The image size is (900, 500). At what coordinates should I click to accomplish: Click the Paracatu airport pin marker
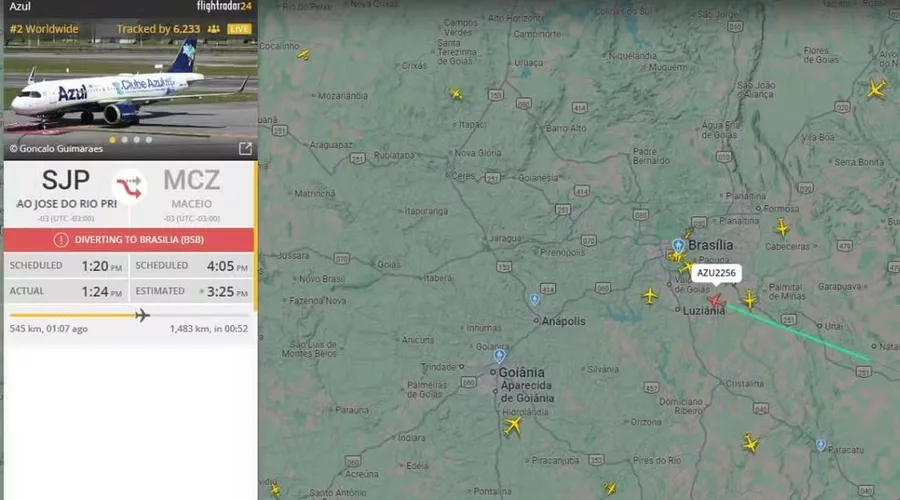(821, 445)
